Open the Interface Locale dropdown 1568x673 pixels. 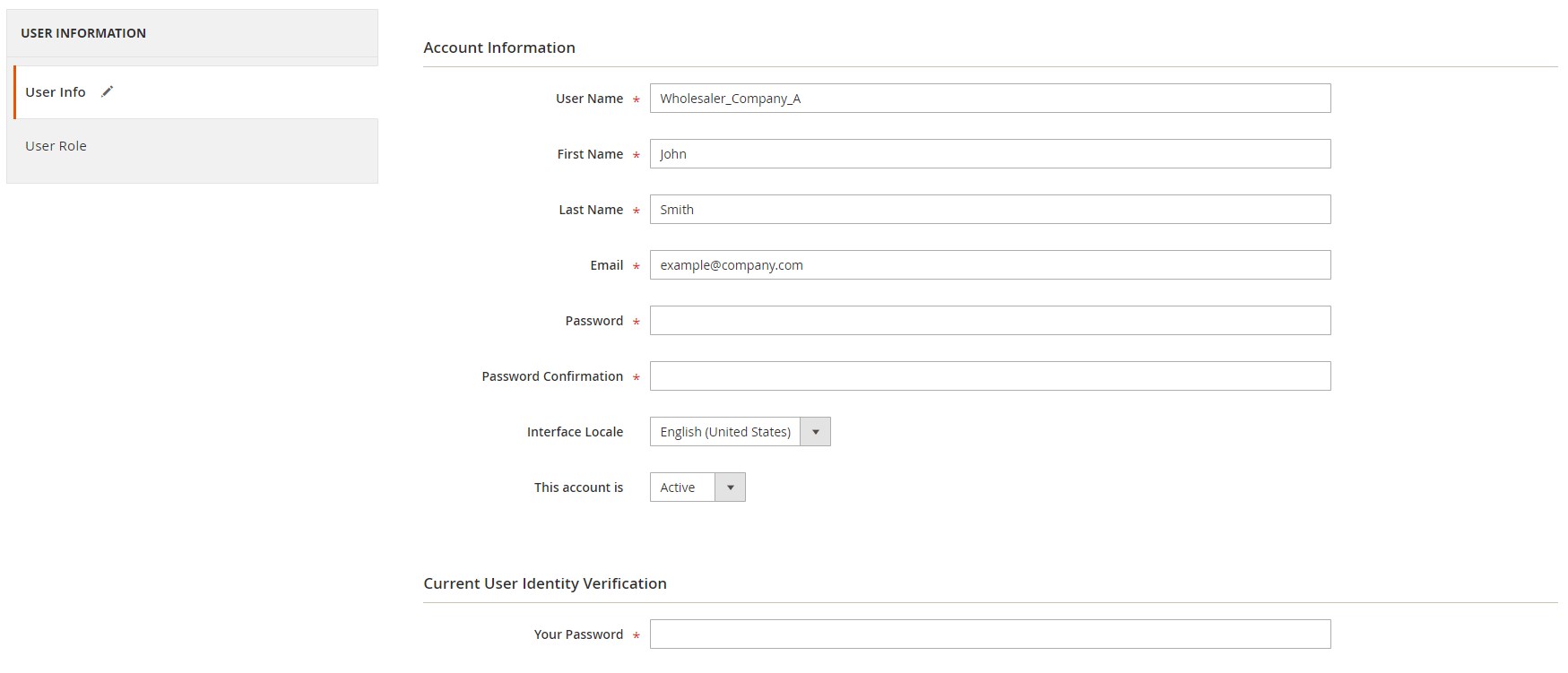click(740, 432)
